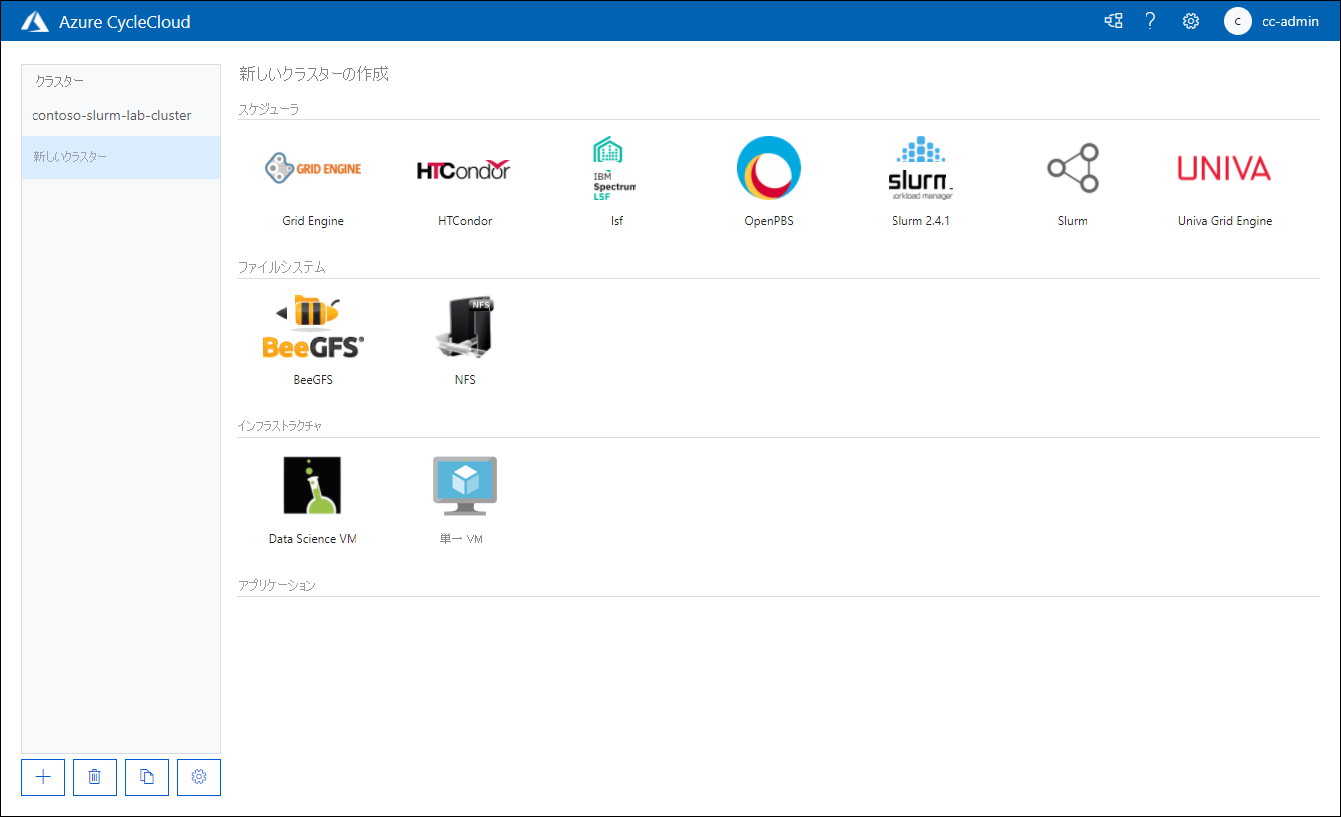This screenshot has height=817, width=1341.
Task: Delete the cluster using the trash button
Action: point(95,777)
